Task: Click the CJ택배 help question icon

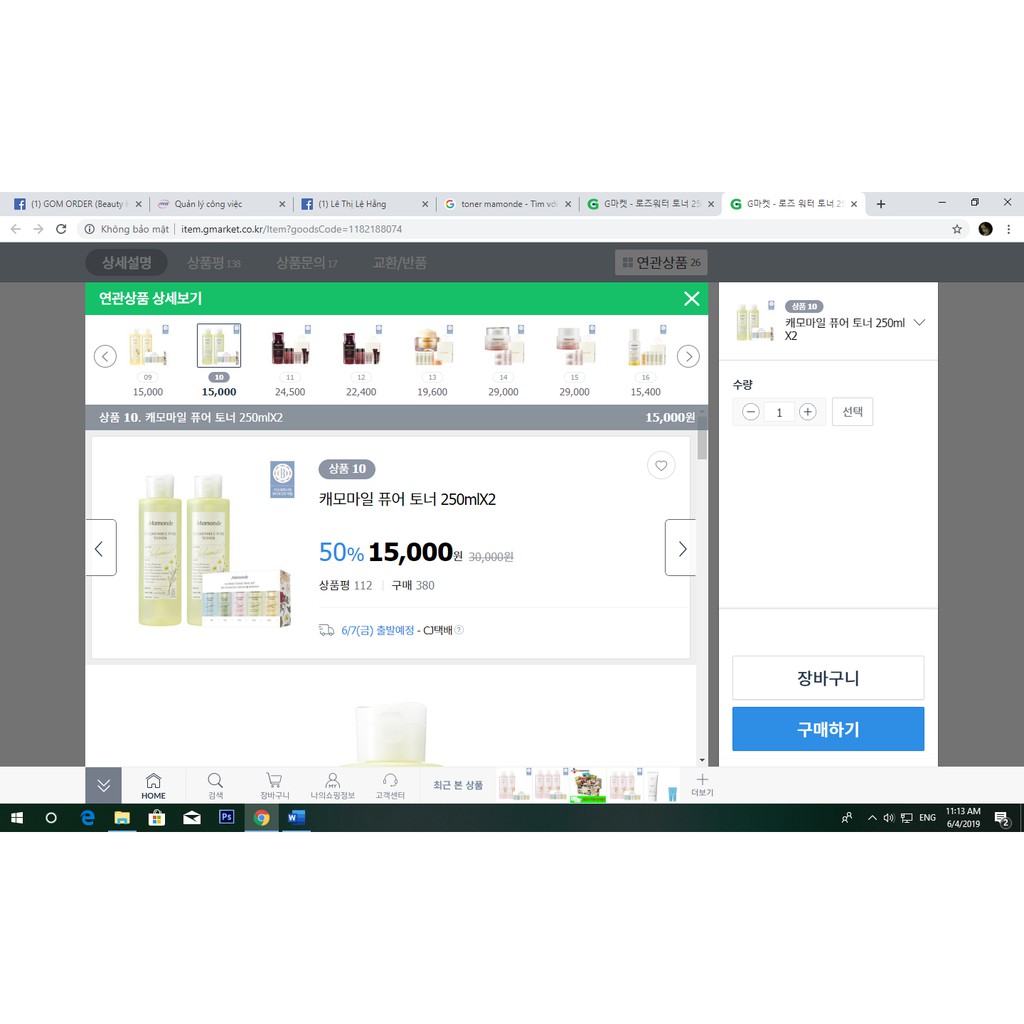Action: pos(459,630)
